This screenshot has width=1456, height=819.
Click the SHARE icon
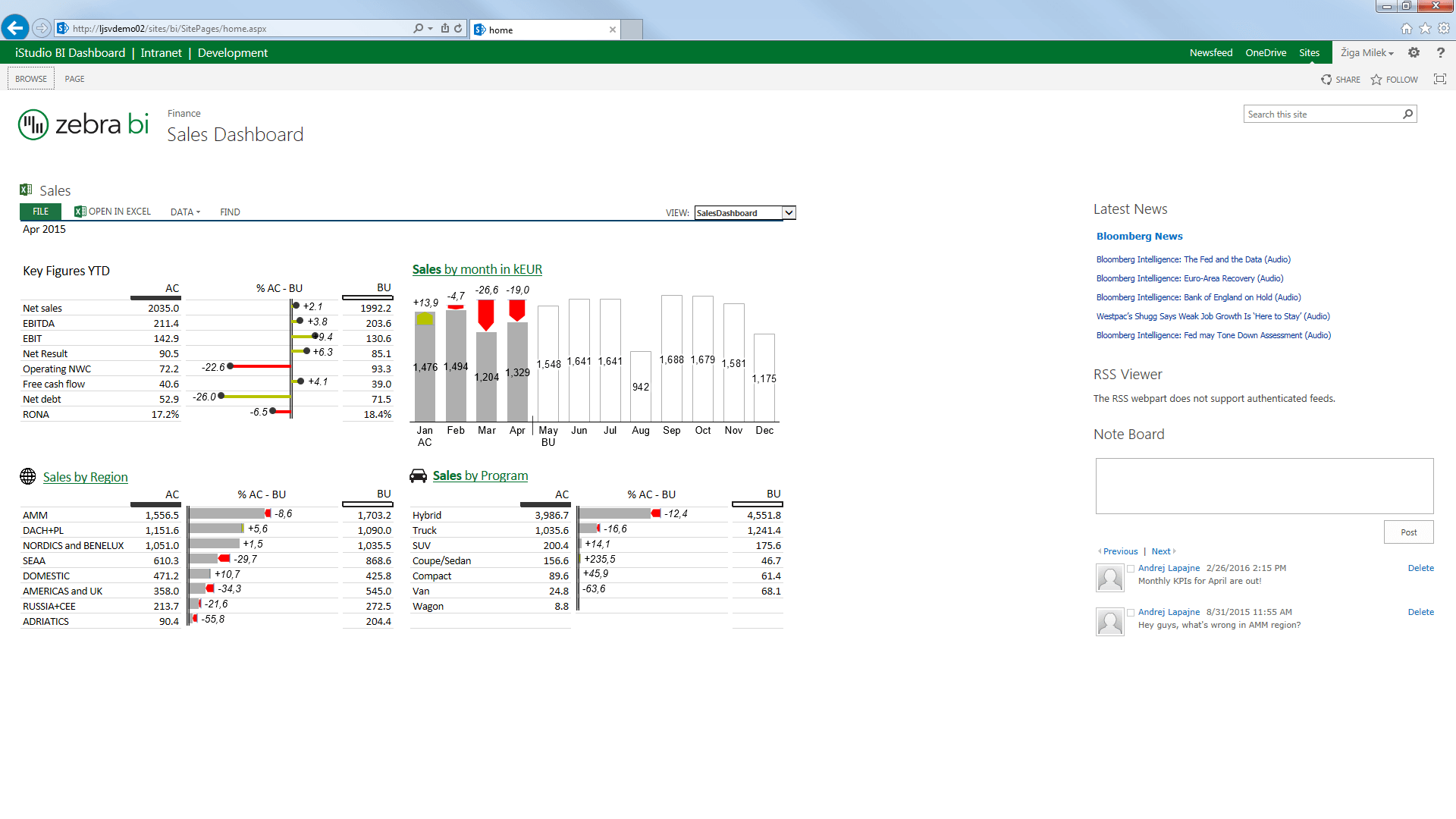[1340, 79]
